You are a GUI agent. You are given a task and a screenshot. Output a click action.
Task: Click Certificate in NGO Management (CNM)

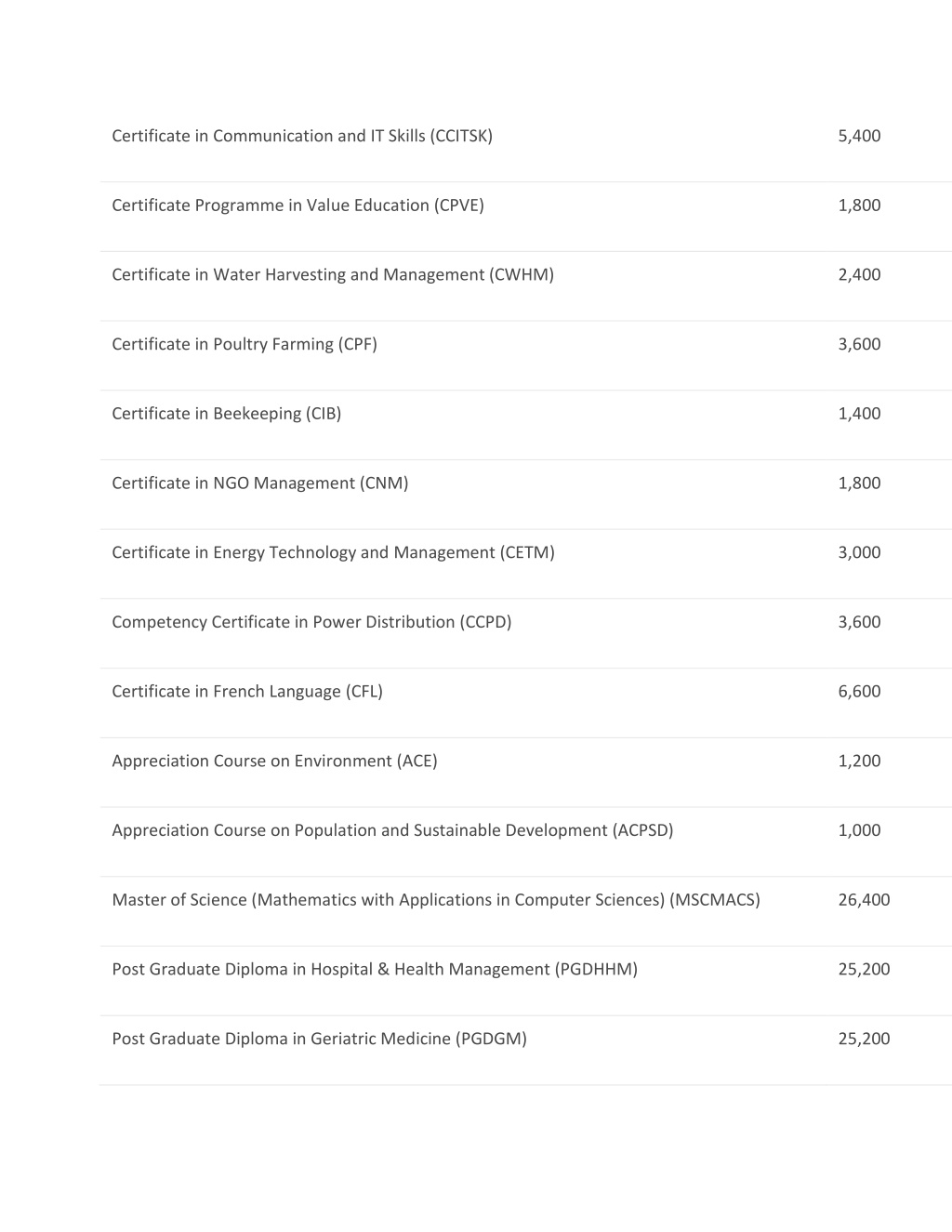tap(260, 484)
